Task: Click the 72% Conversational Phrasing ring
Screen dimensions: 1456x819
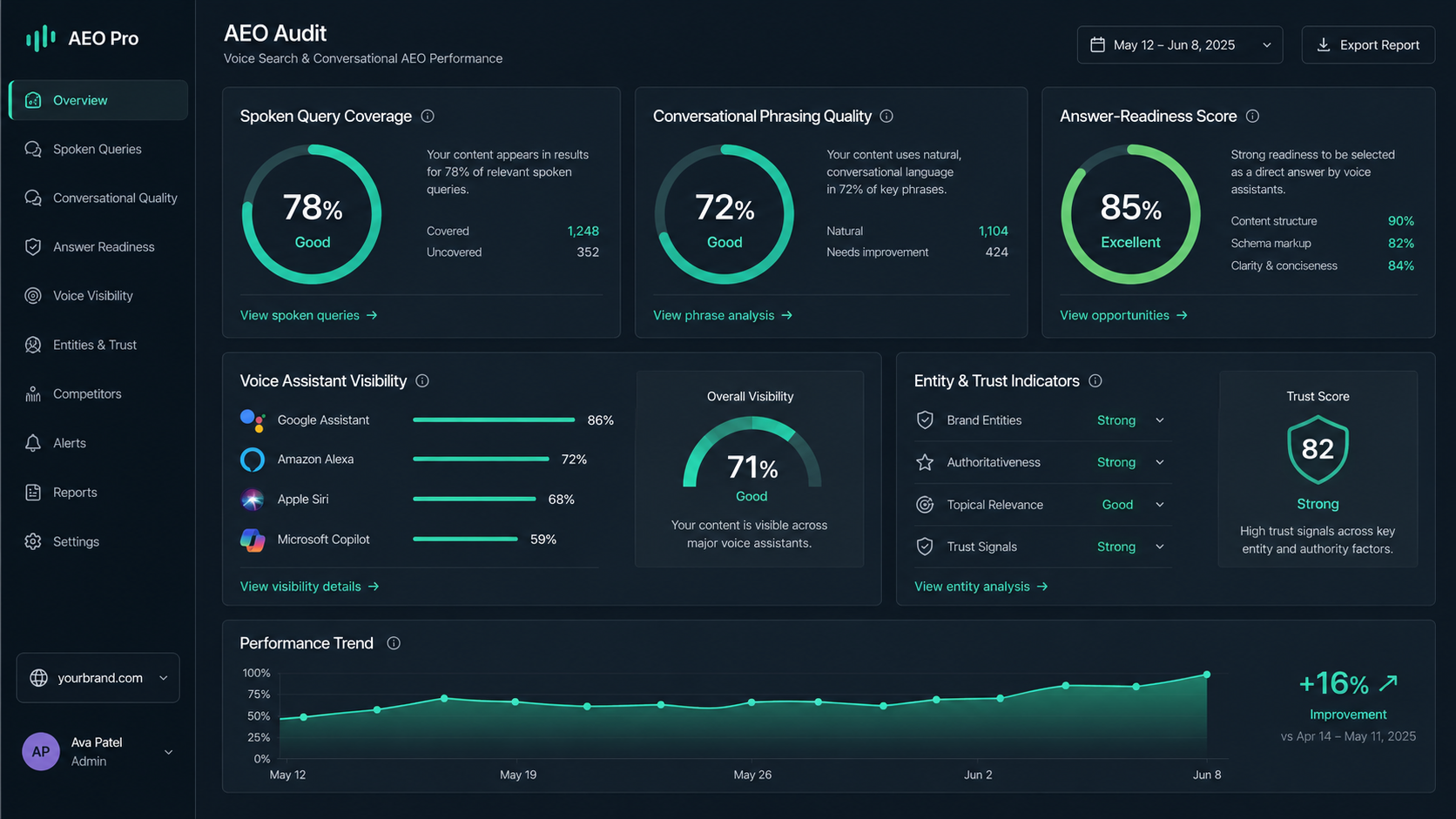Action: (x=725, y=214)
